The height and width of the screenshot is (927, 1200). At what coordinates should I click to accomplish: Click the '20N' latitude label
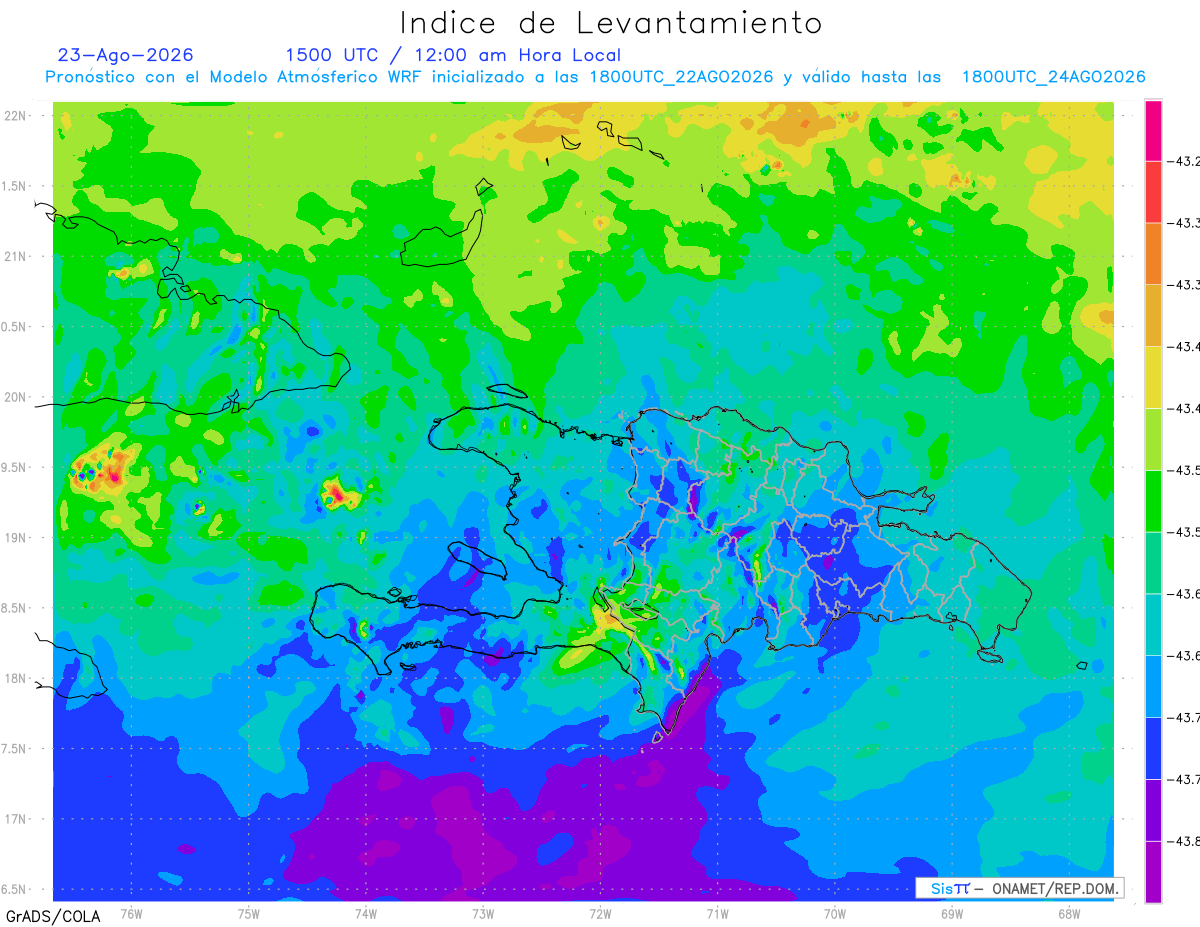click(x=15, y=397)
